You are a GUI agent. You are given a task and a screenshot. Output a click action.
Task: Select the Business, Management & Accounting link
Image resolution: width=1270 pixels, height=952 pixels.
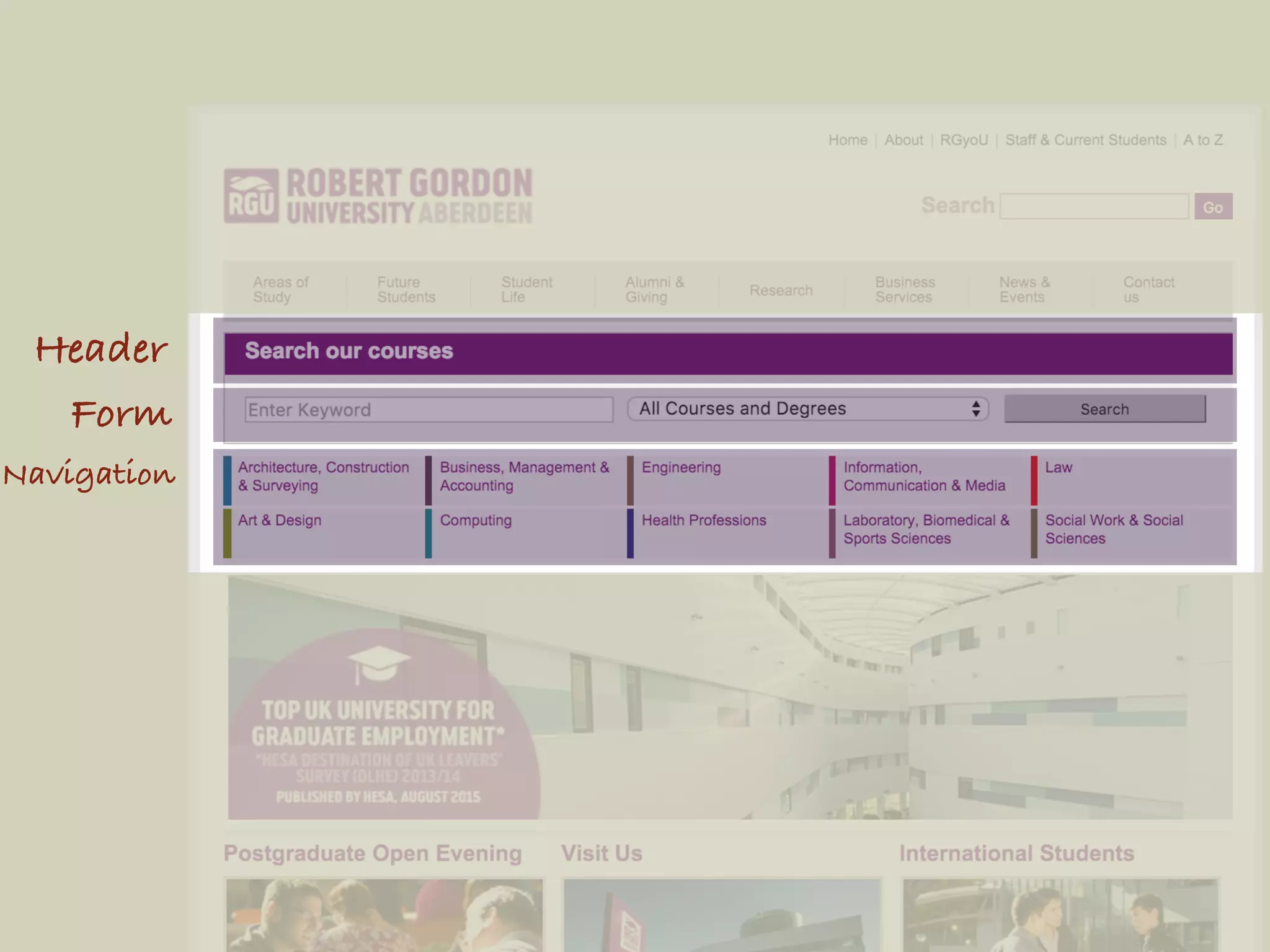point(524,477)
